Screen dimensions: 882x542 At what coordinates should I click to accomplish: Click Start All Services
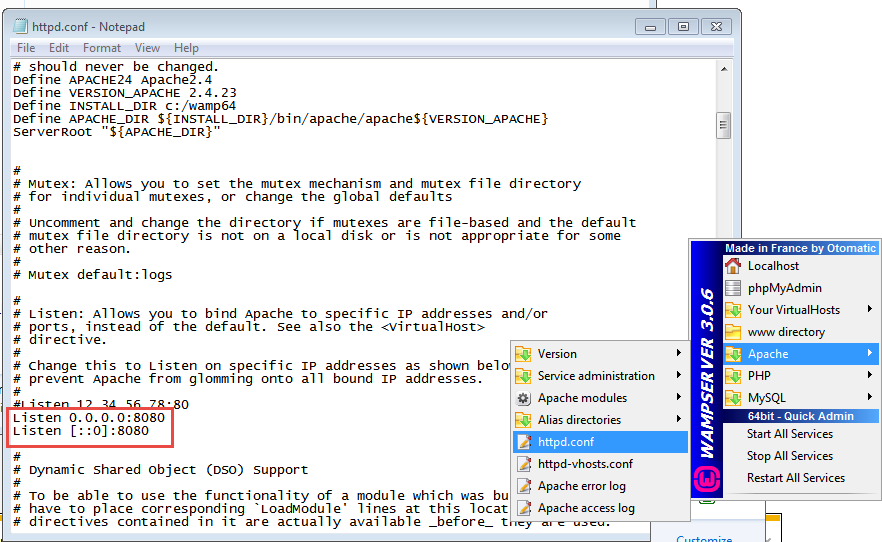pyautogui.click(x=789, y=434)
